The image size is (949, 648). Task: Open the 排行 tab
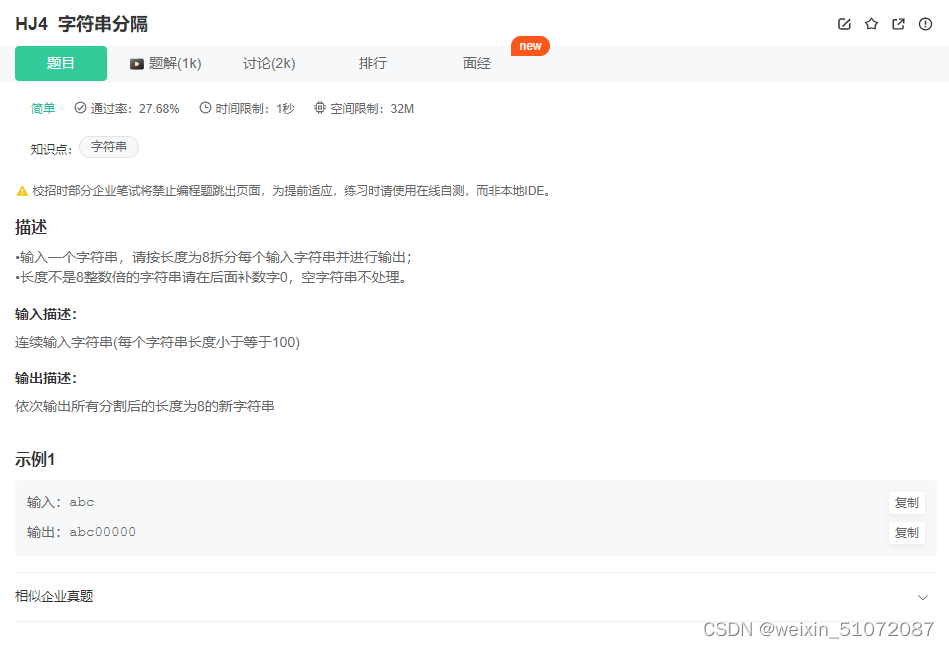372,63
